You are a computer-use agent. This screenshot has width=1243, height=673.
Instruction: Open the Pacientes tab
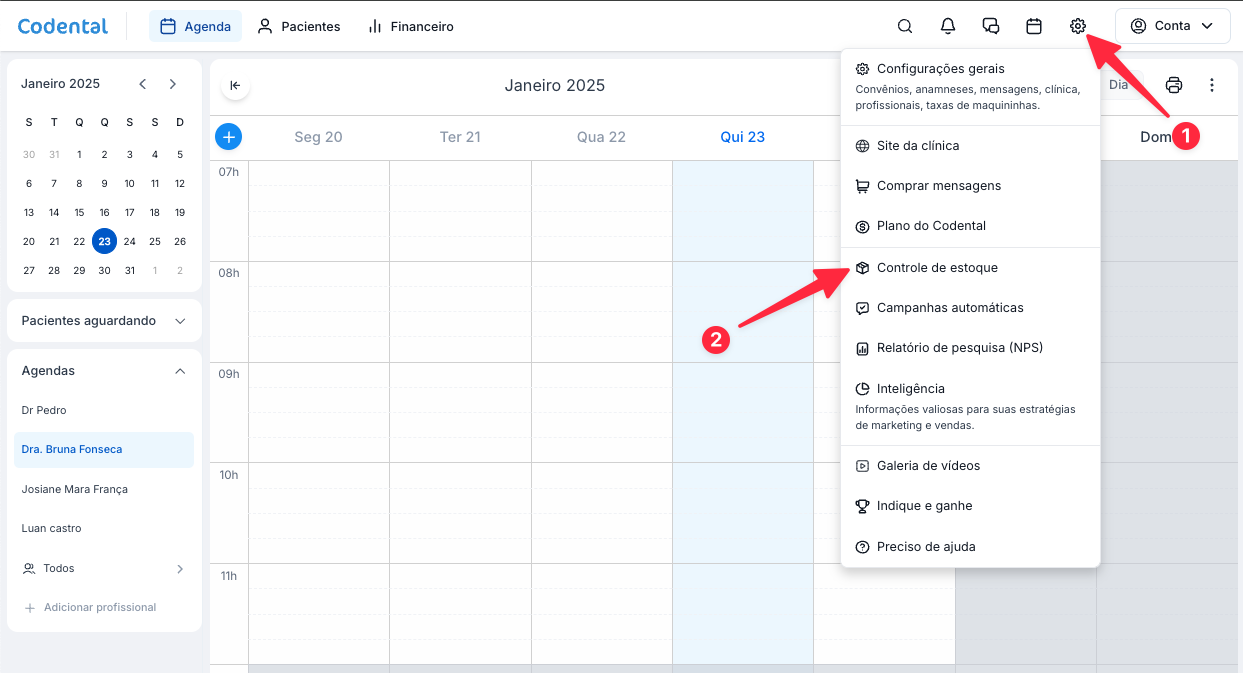tap(299, 27)
